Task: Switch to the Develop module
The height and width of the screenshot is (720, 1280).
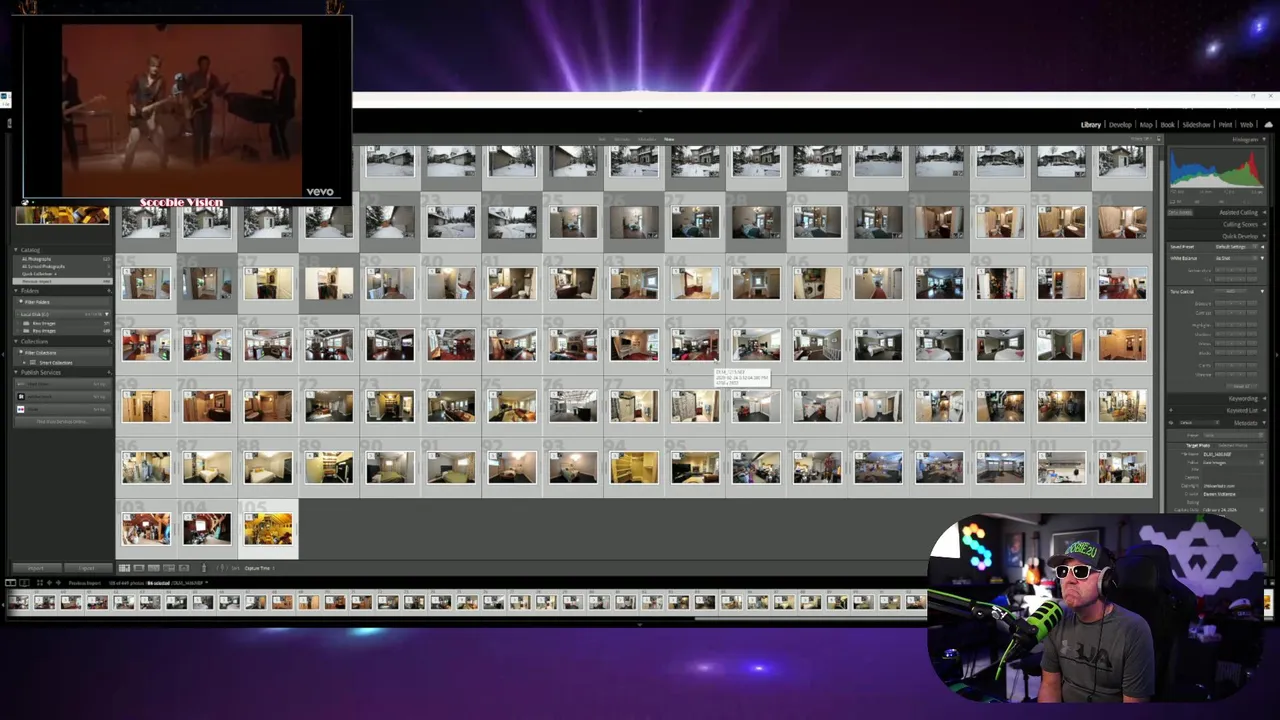Action: pyautogui.click(x=1120, y=125)
